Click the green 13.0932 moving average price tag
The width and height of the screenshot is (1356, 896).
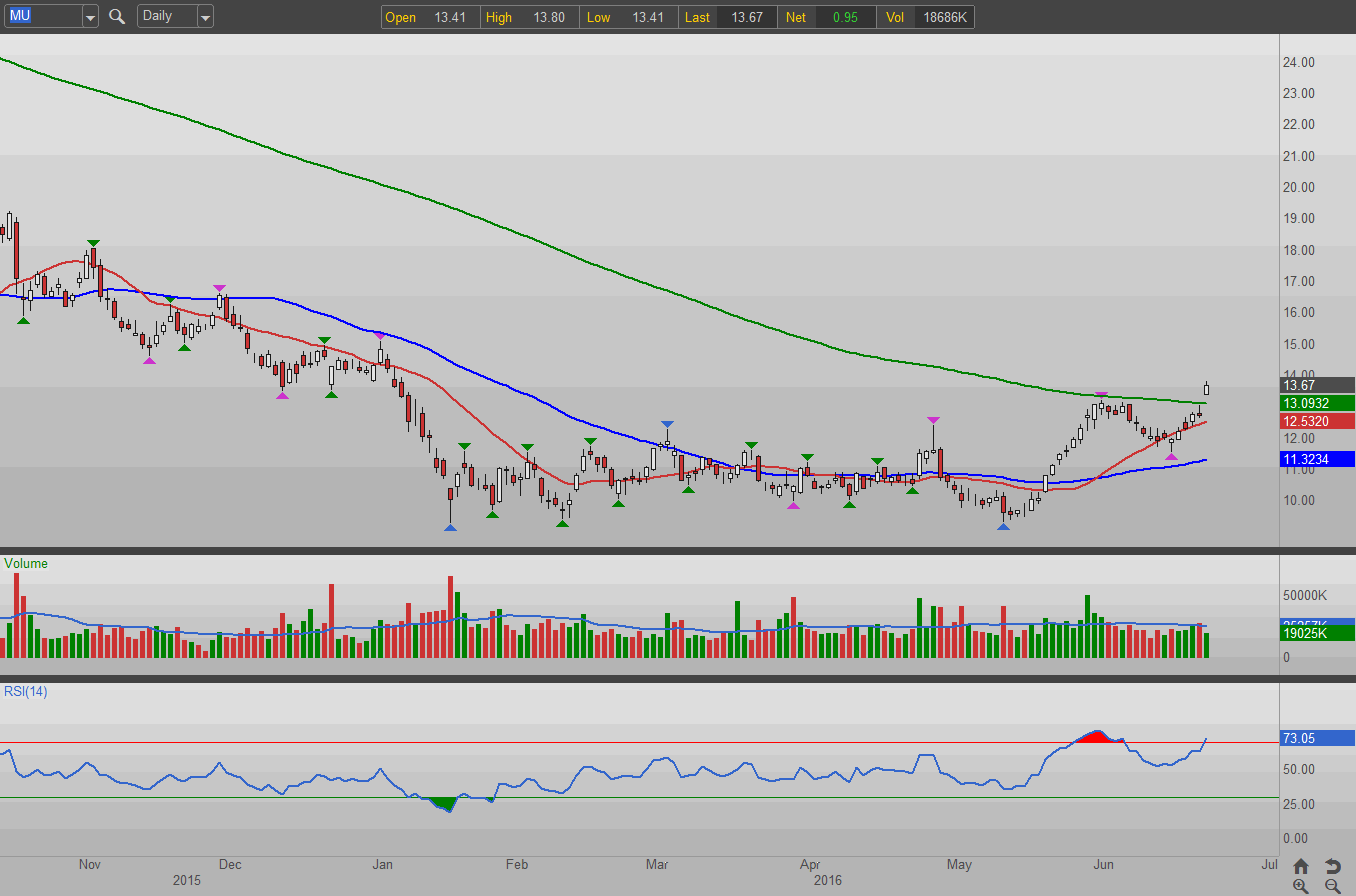click(x=1317, y=403)
